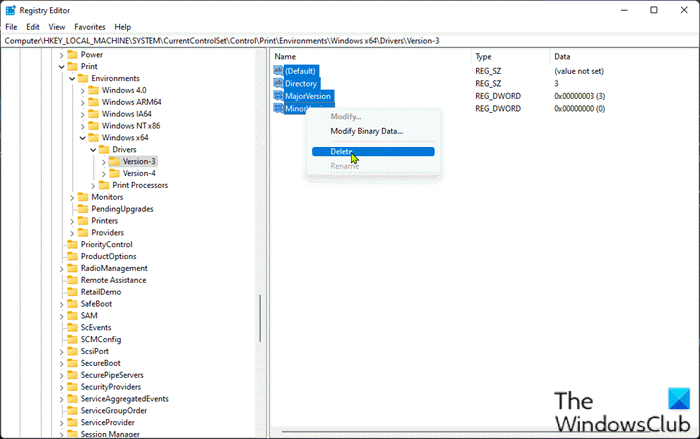This screenshot has width=700, height=439.
Task: Open the Help menu
Action: click(x=122, y=27)
